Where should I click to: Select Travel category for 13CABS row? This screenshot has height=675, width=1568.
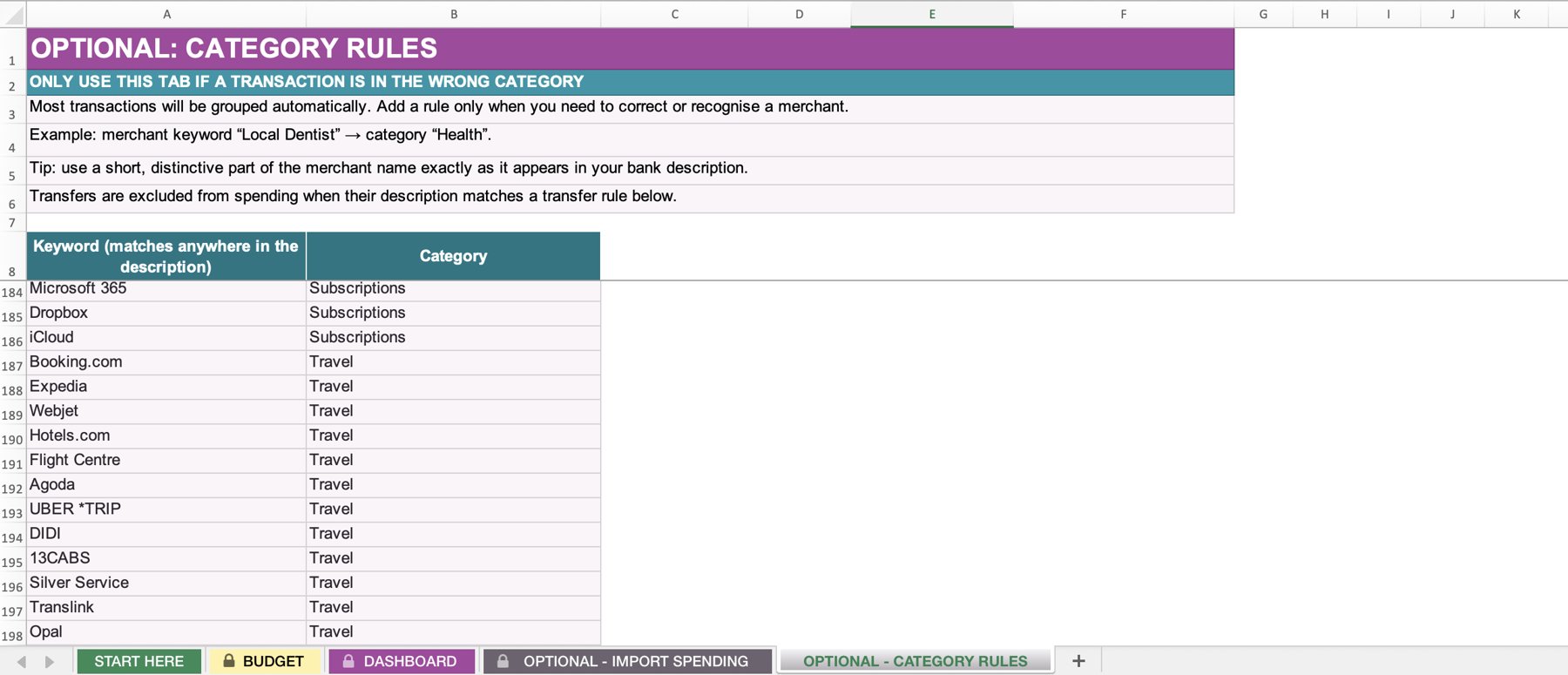(453, 558)
